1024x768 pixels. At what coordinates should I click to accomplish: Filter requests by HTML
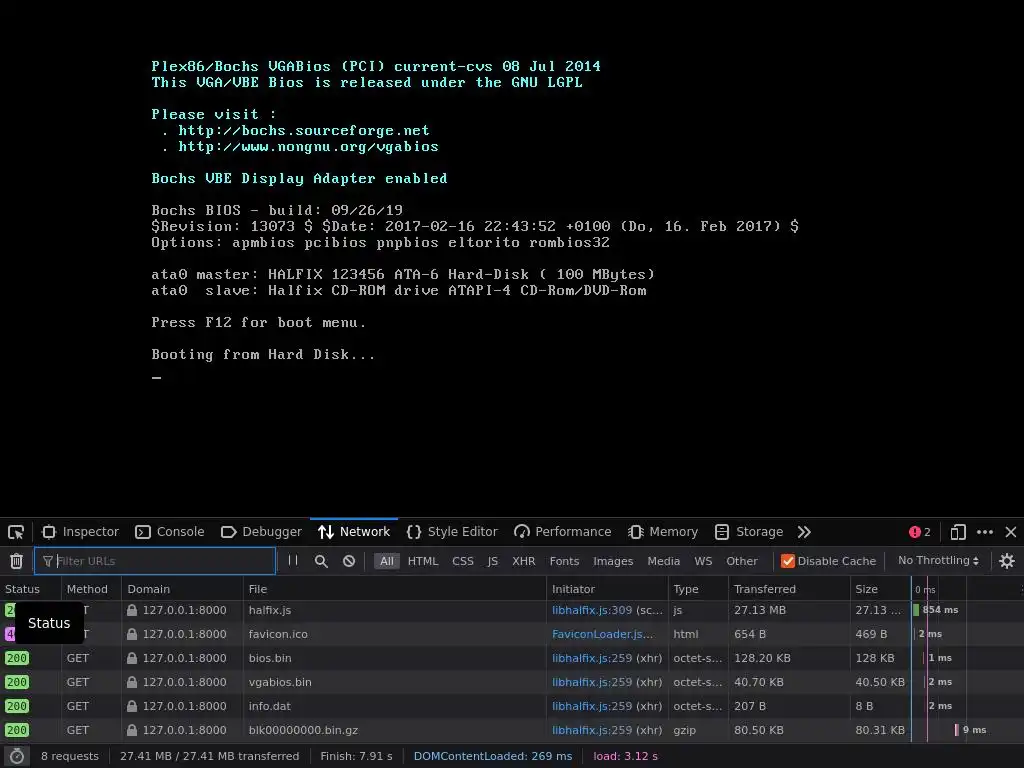[423, 561]
